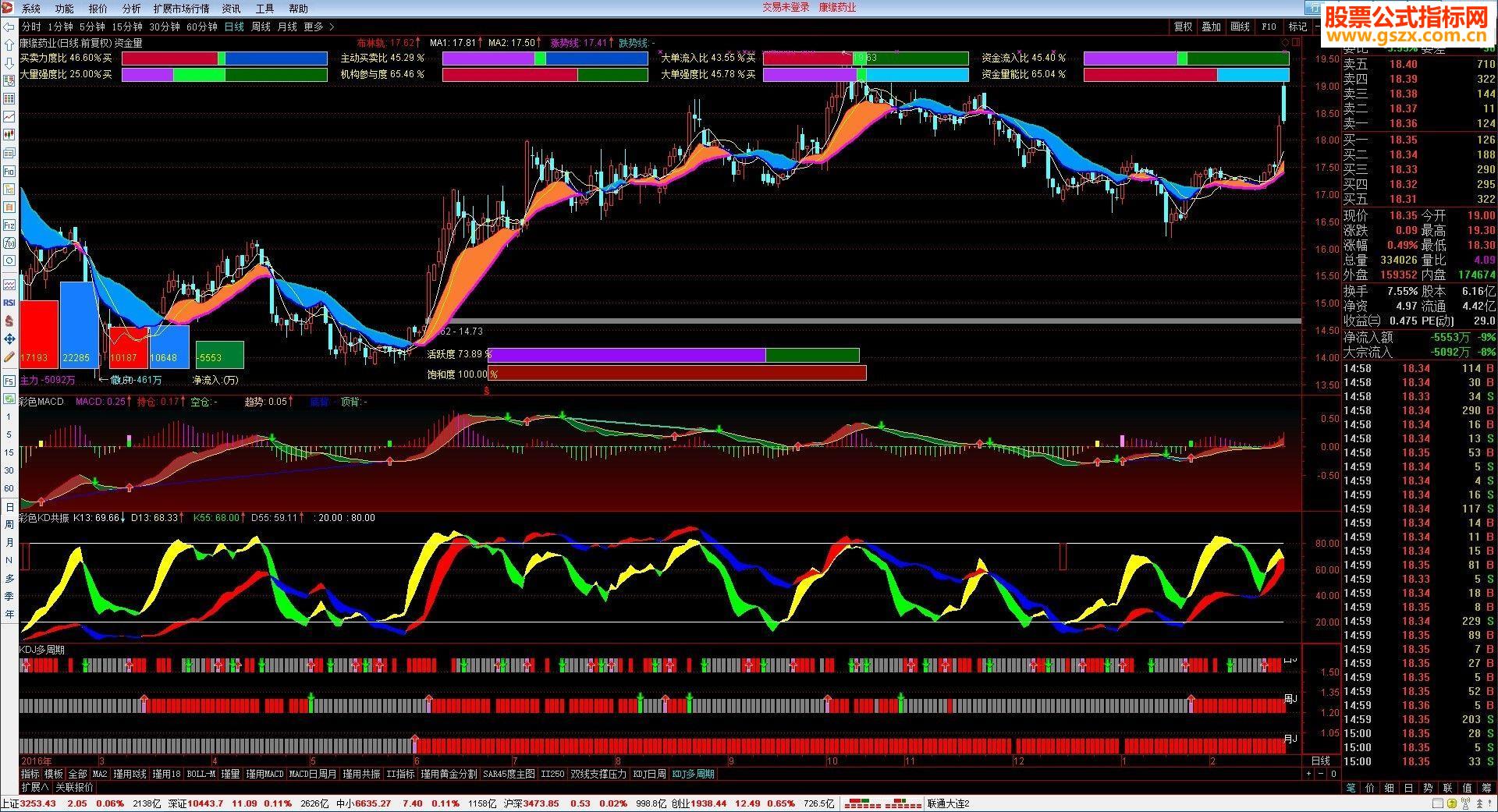This screenshot has height=812, width=1498.
Task: Click the green -5553 net inflow box
Action: point(219,354)
